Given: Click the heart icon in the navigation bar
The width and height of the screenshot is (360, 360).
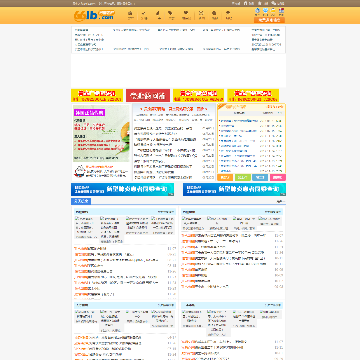Looking at the screenshot, I should click(x=186, y=15).
